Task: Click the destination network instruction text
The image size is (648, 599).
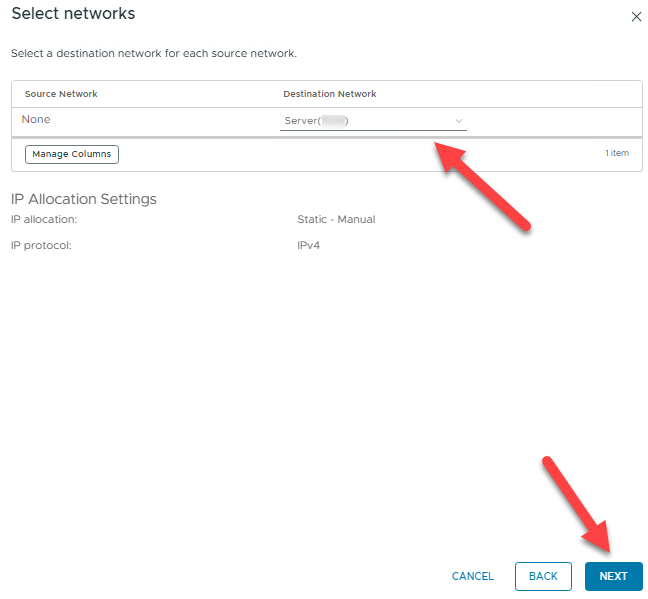Action: pos(153,53)
